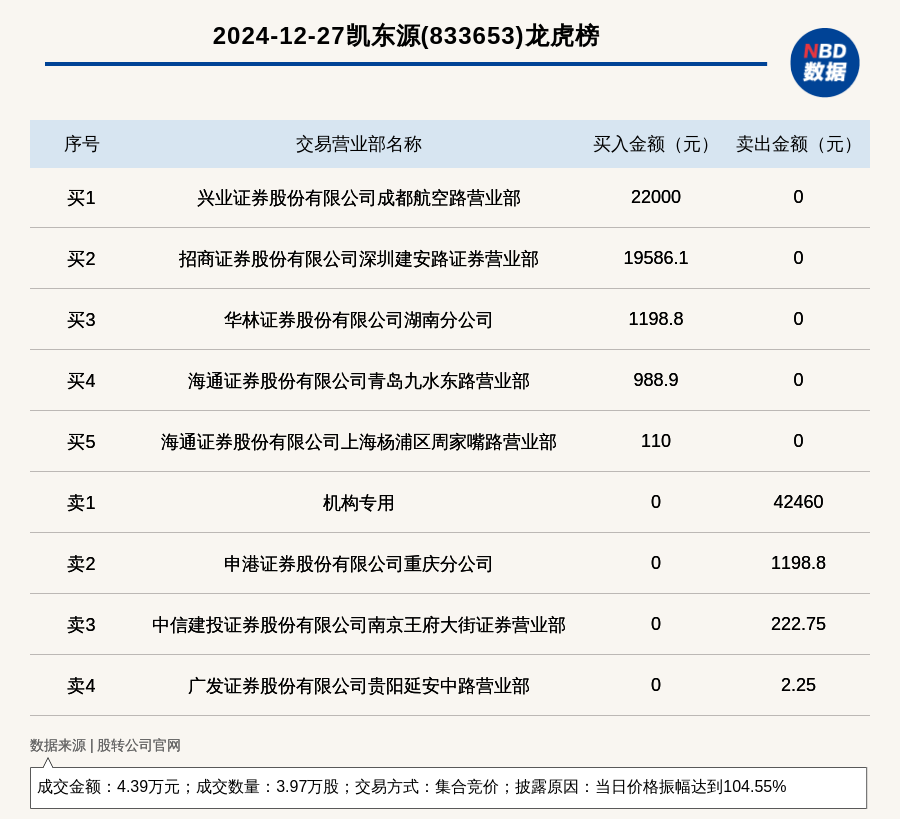
Task: Click the sell amount 2.25
Action: (x=798, y=685)
